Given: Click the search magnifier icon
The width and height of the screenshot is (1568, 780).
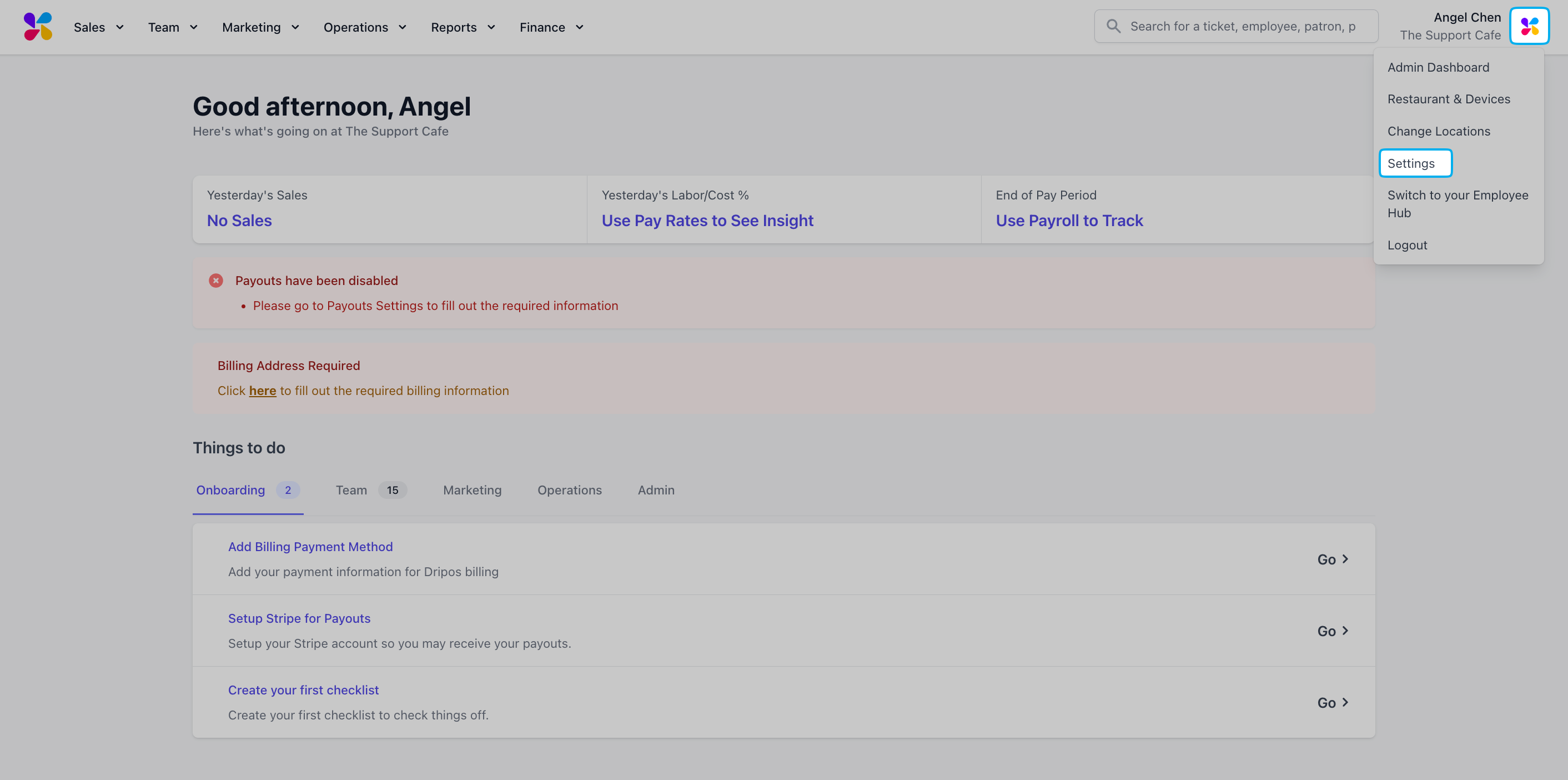Looking at the screenshot, I should tap(1113, 26).
